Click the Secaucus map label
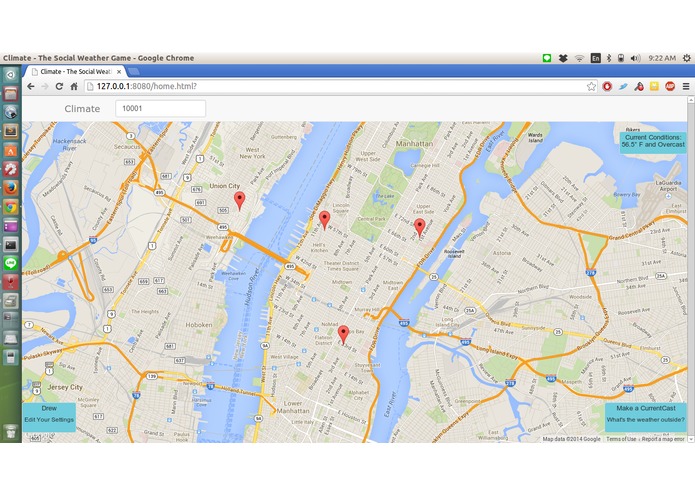This screenshot has width=695, height=494. pos(127,147)
